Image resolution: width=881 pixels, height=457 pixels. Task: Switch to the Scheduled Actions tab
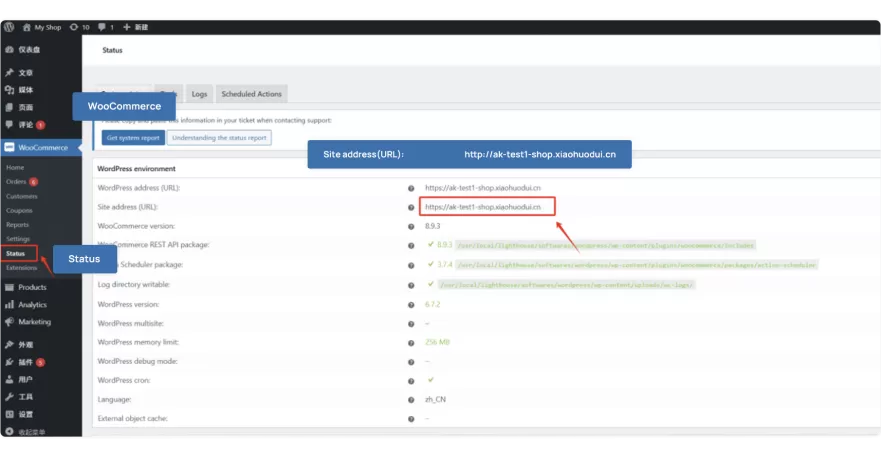pyautogui.click(x=252, y=94)
